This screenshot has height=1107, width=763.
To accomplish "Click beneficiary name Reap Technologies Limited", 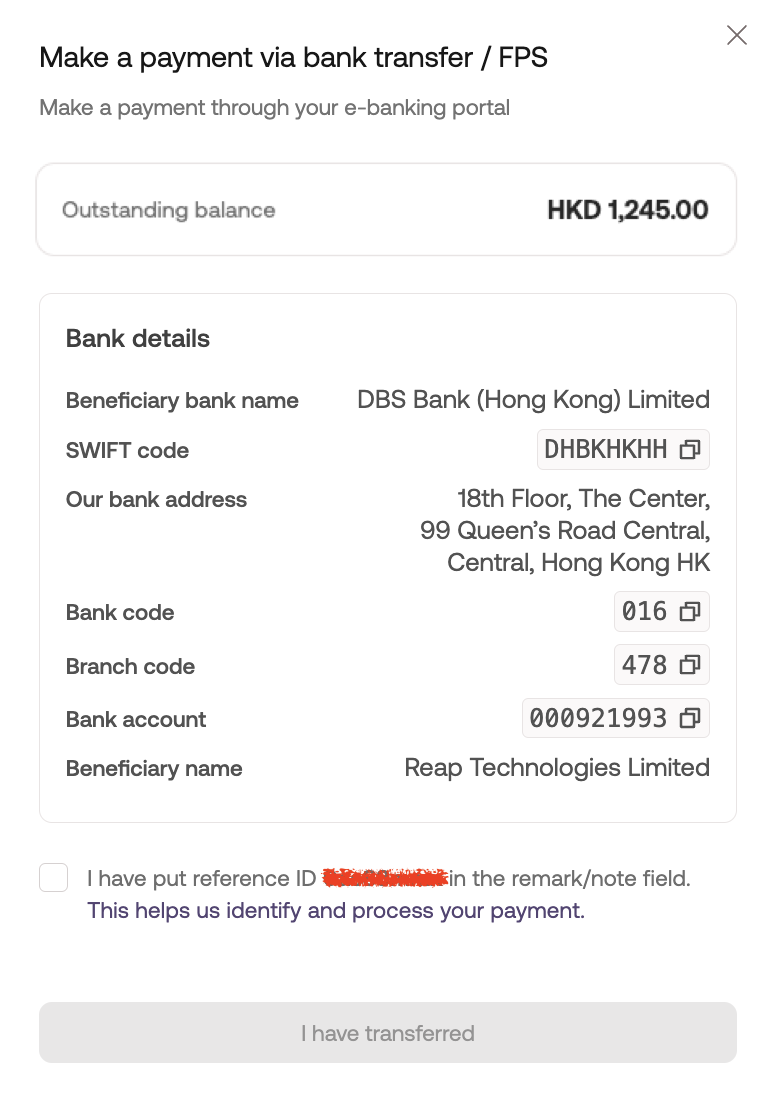I will pyautogui.click(x=557, y=768).
